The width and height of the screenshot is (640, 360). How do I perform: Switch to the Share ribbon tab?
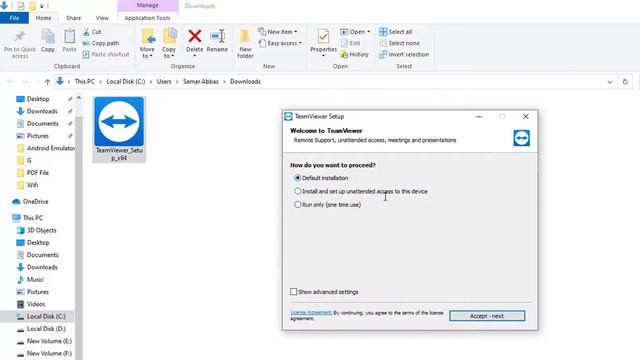point(73,18)
